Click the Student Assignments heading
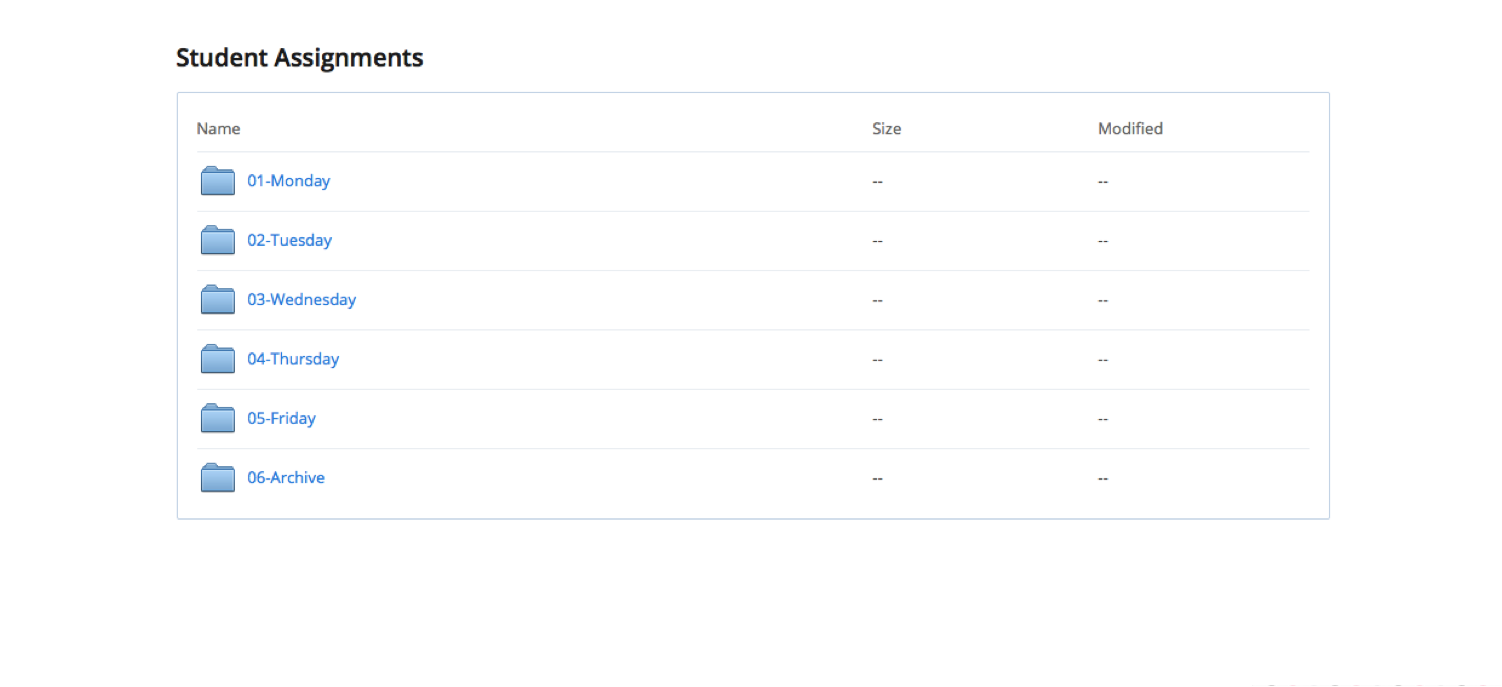The height and width of the screenshot is (687, 1502). [299, 58]
